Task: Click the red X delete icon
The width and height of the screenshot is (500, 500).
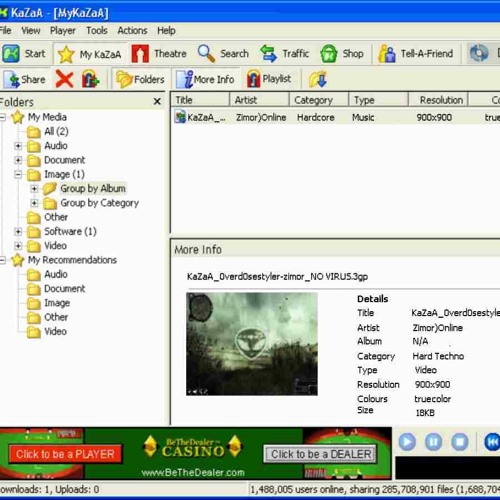Action: (64, 79)
